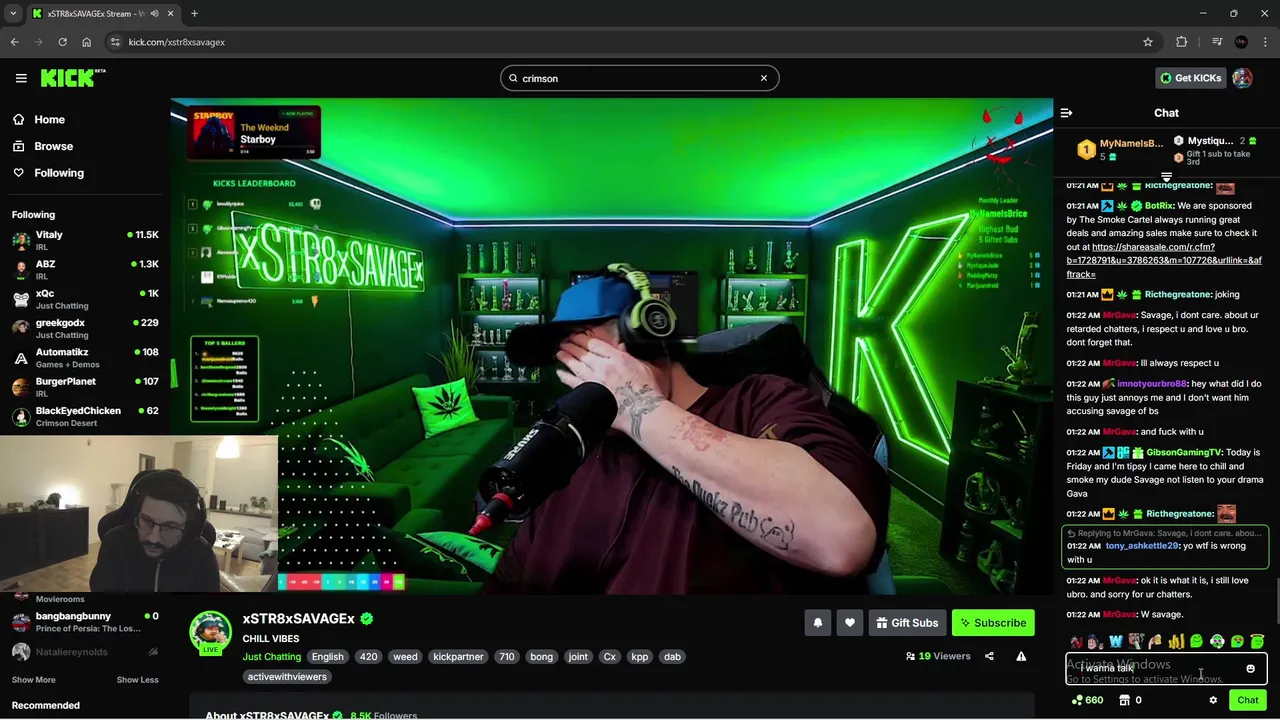Click the 660 KICKs balance

click(1087, 700)
